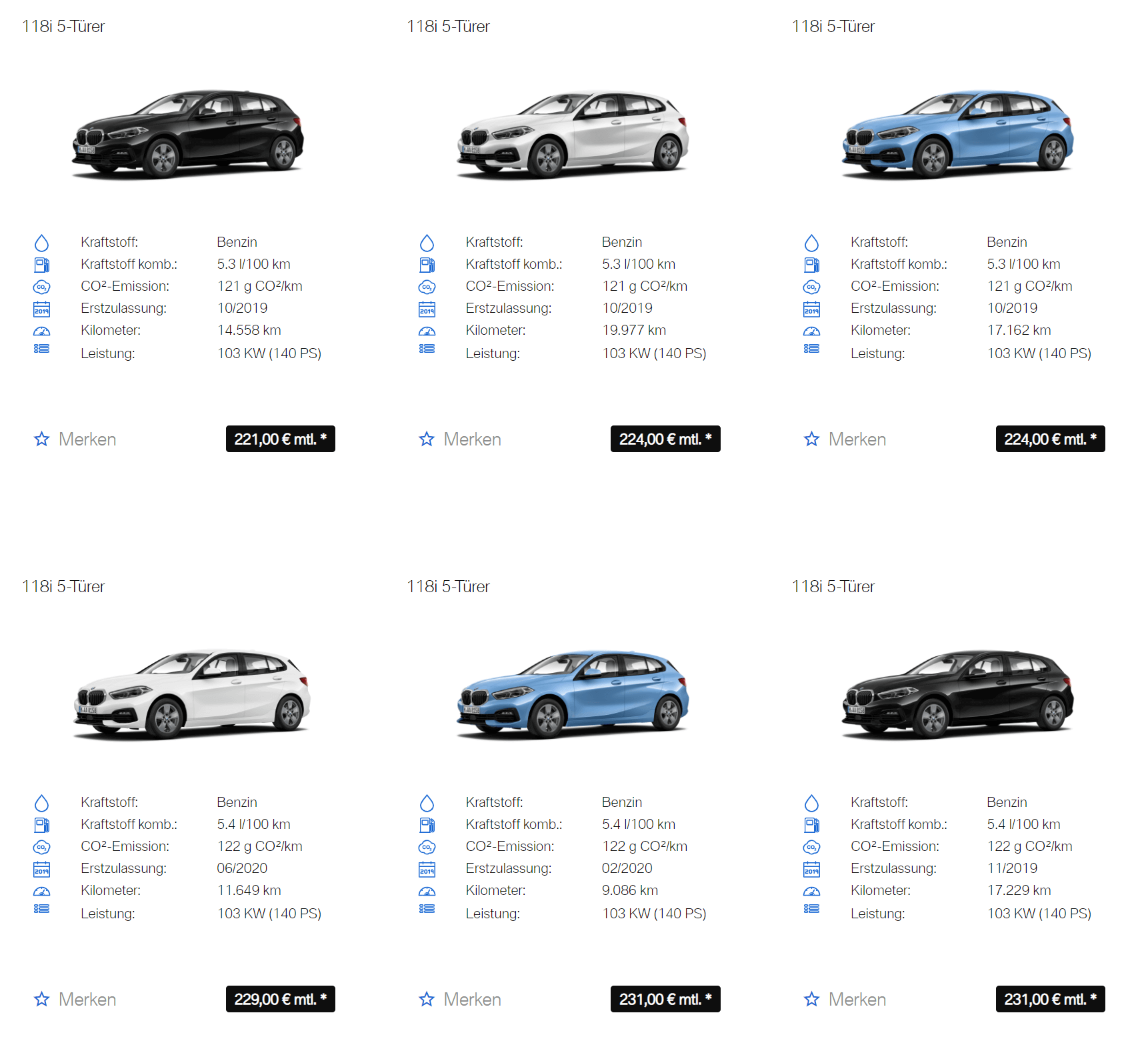Viewport: 1148px width, 1051px height.
Task: Open the 231,00 € mtl. button for the 17.229 km car
Action: pyautogui.click(x=1051, y=999)
